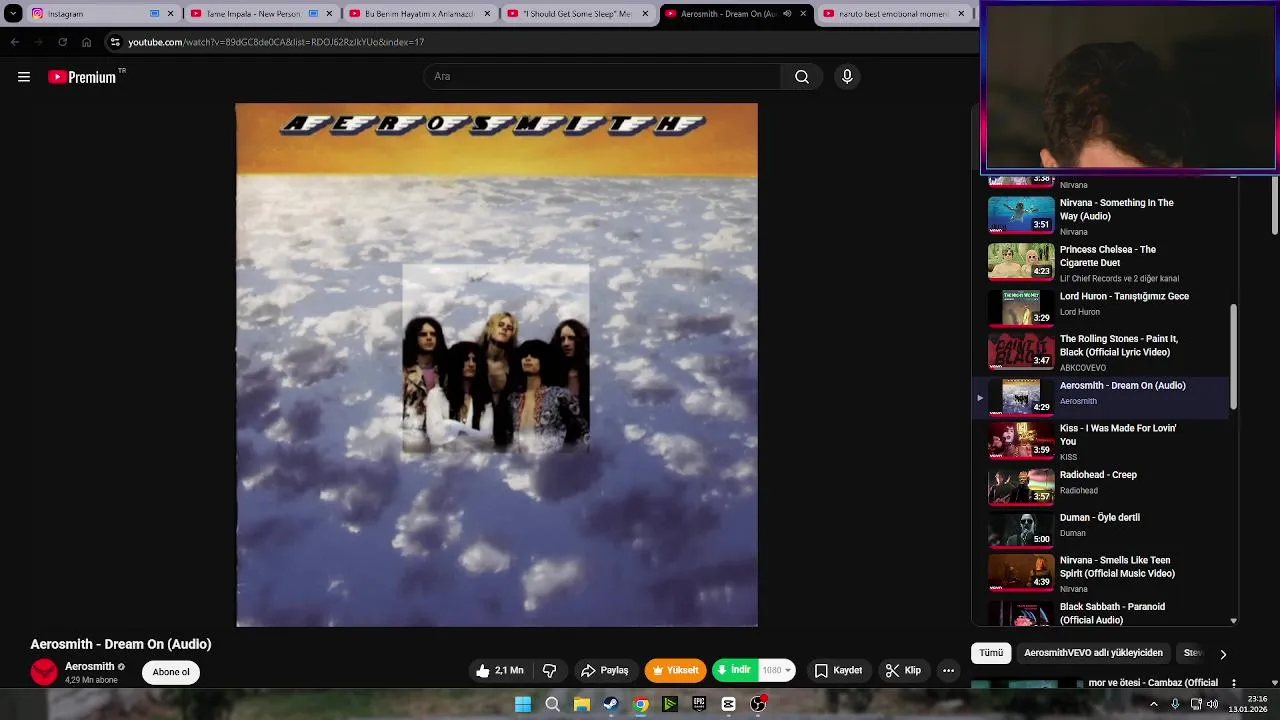
Task: Open Steam from the taskbar
Action: [x=611, y=704]
